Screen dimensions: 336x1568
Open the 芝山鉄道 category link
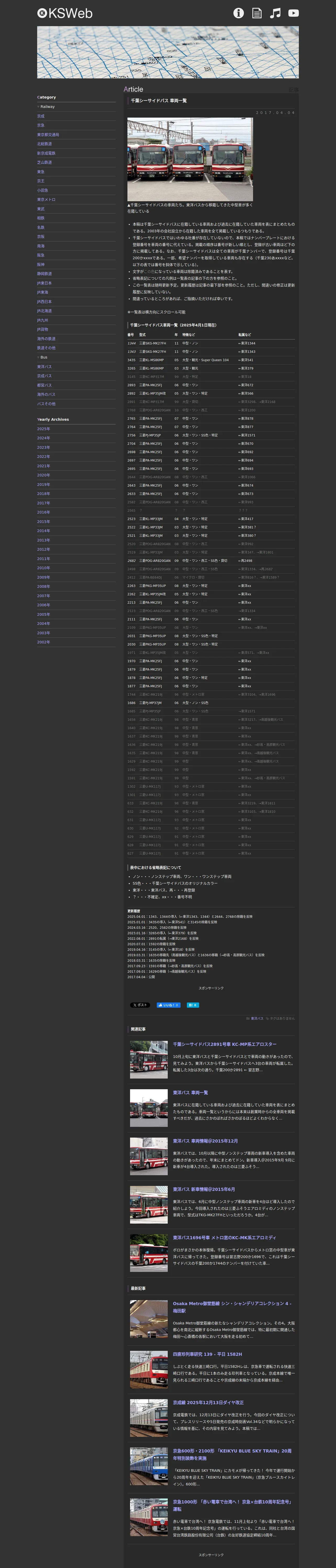tap(44, 163)
